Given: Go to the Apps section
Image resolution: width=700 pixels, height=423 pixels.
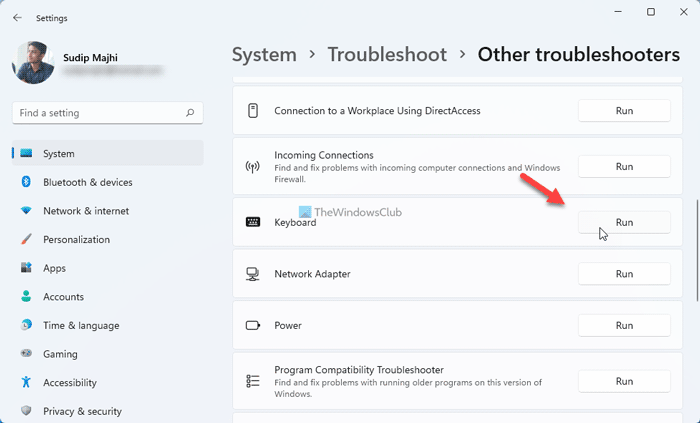Looking at the screenshot, I should click(54, 268).
